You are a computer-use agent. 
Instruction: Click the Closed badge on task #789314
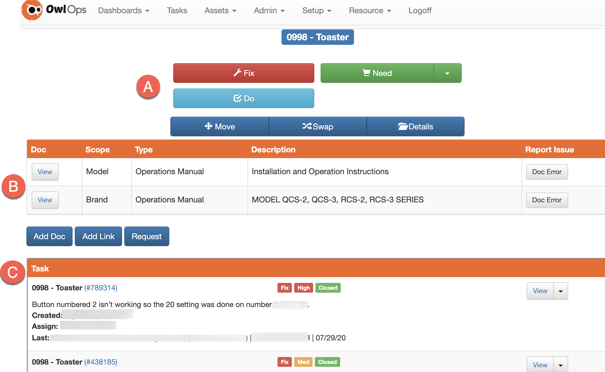point(328,288)
